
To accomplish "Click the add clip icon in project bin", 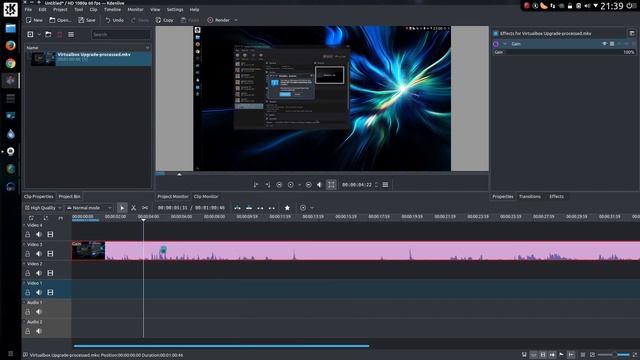I will pos(30,35).
